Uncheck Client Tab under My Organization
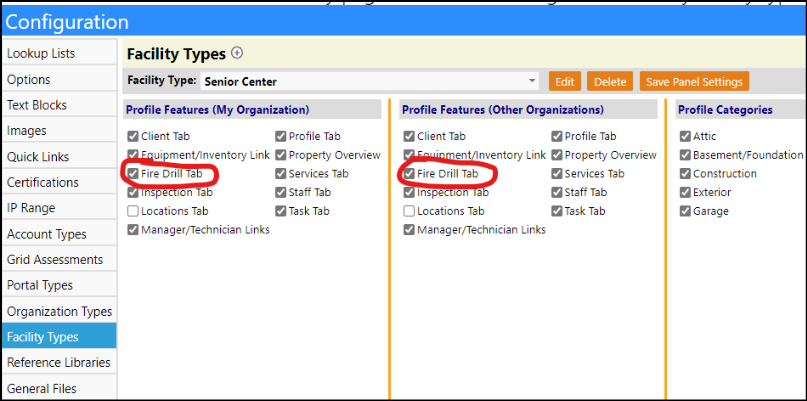 pyautogui.click(x=133, y=136)
